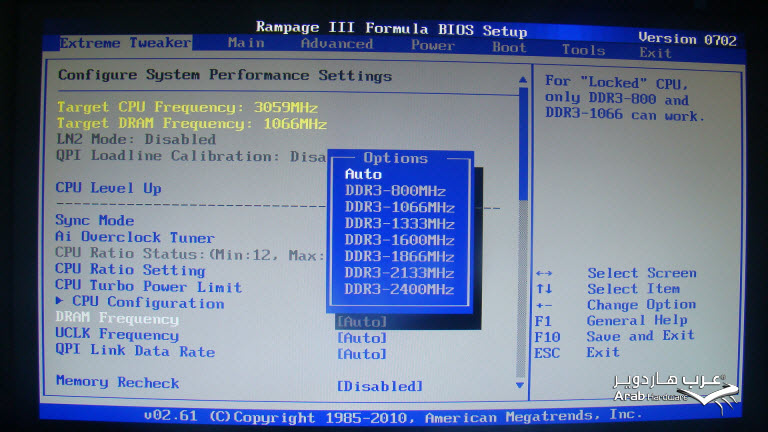
Task: Select the DRAM Frequency row
Action: click(x=117, y=318)
